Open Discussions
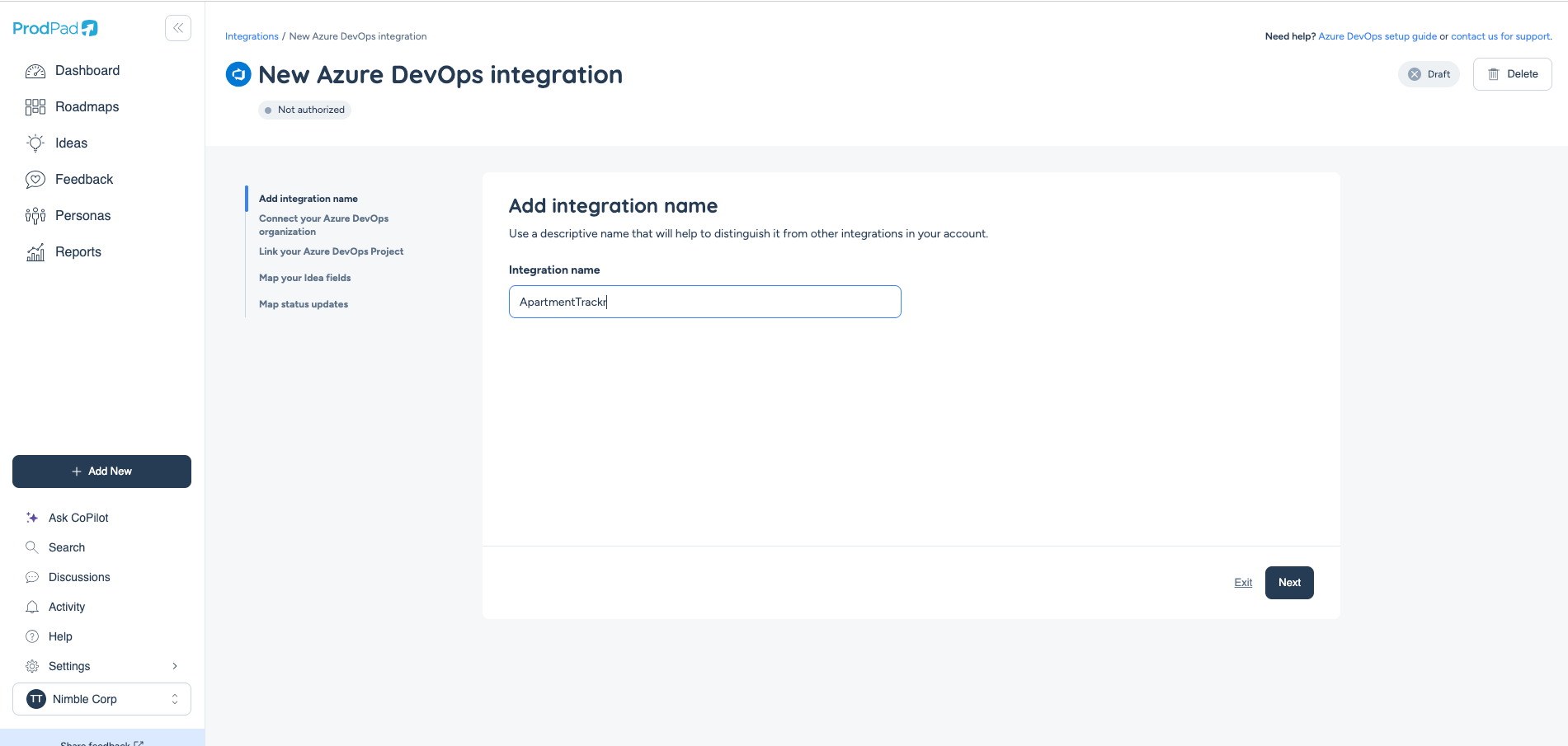1568x746 pixels. (x=79, y=577)
